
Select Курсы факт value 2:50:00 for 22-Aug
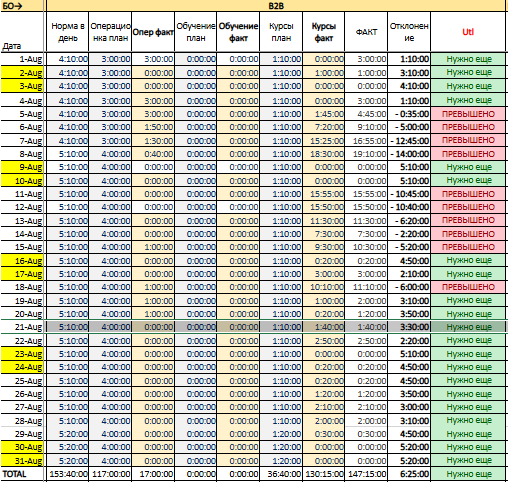point(324,341)
